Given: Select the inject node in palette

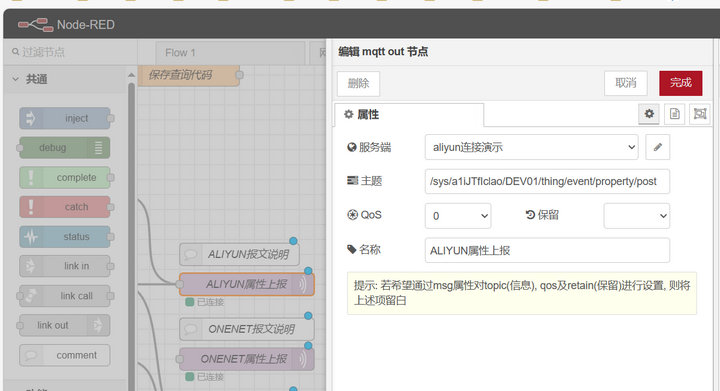Looking at the screenshot, I should [65, 118].
